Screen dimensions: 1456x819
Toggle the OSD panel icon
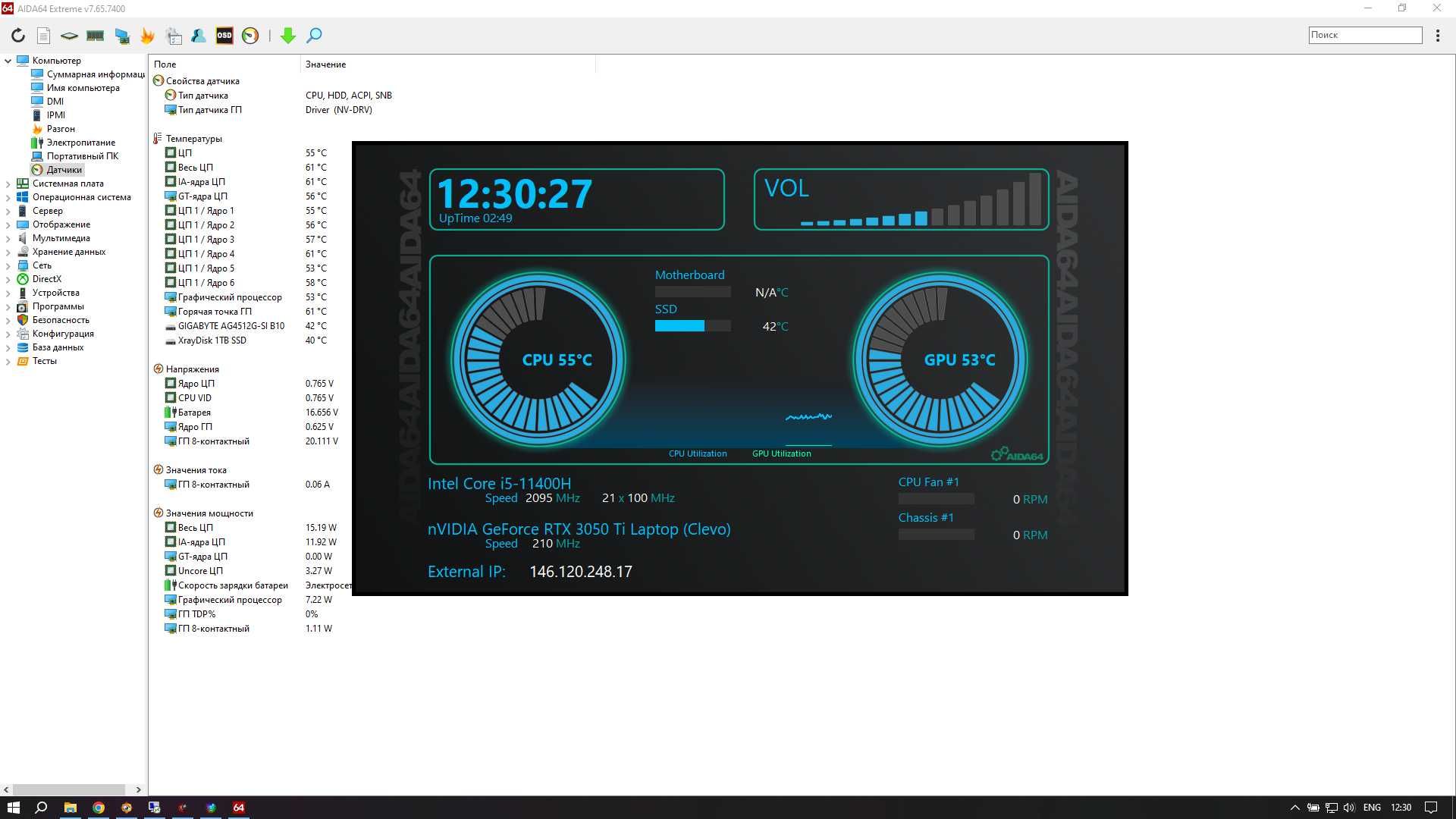click(224, 35)
